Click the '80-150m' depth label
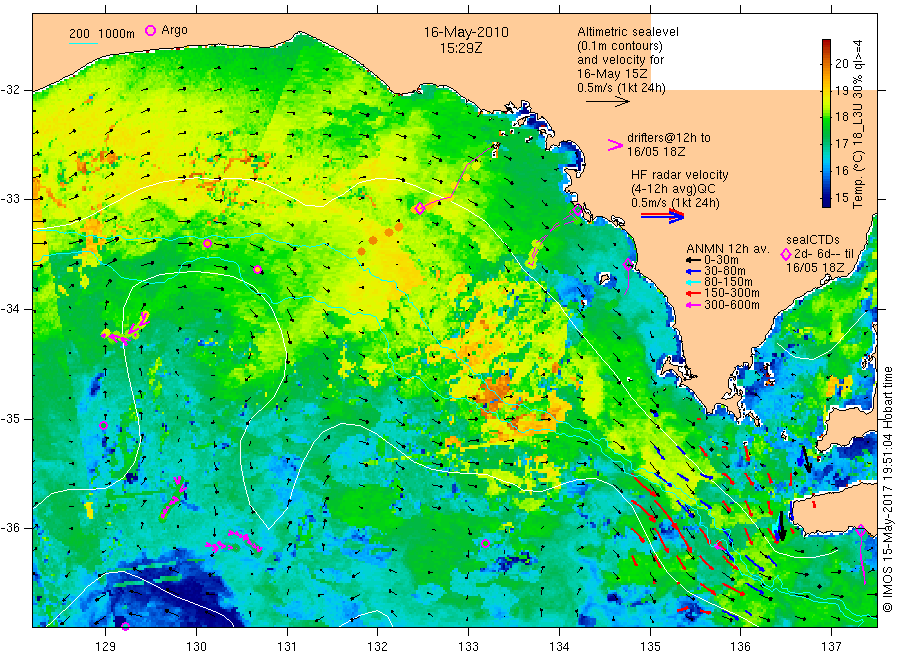 coord(728,282)
